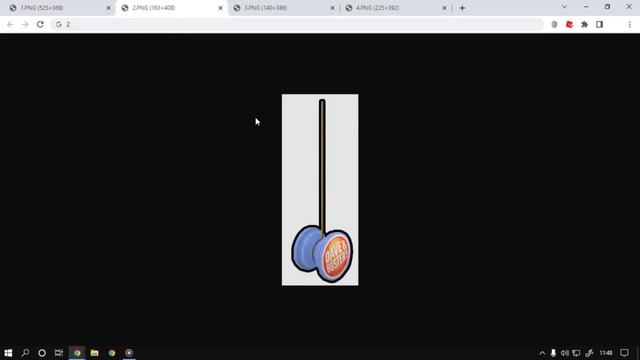This screenshot has height=360, width=640.
Task: Open first Chrome taskbar icon
Action: click(77, 353)
